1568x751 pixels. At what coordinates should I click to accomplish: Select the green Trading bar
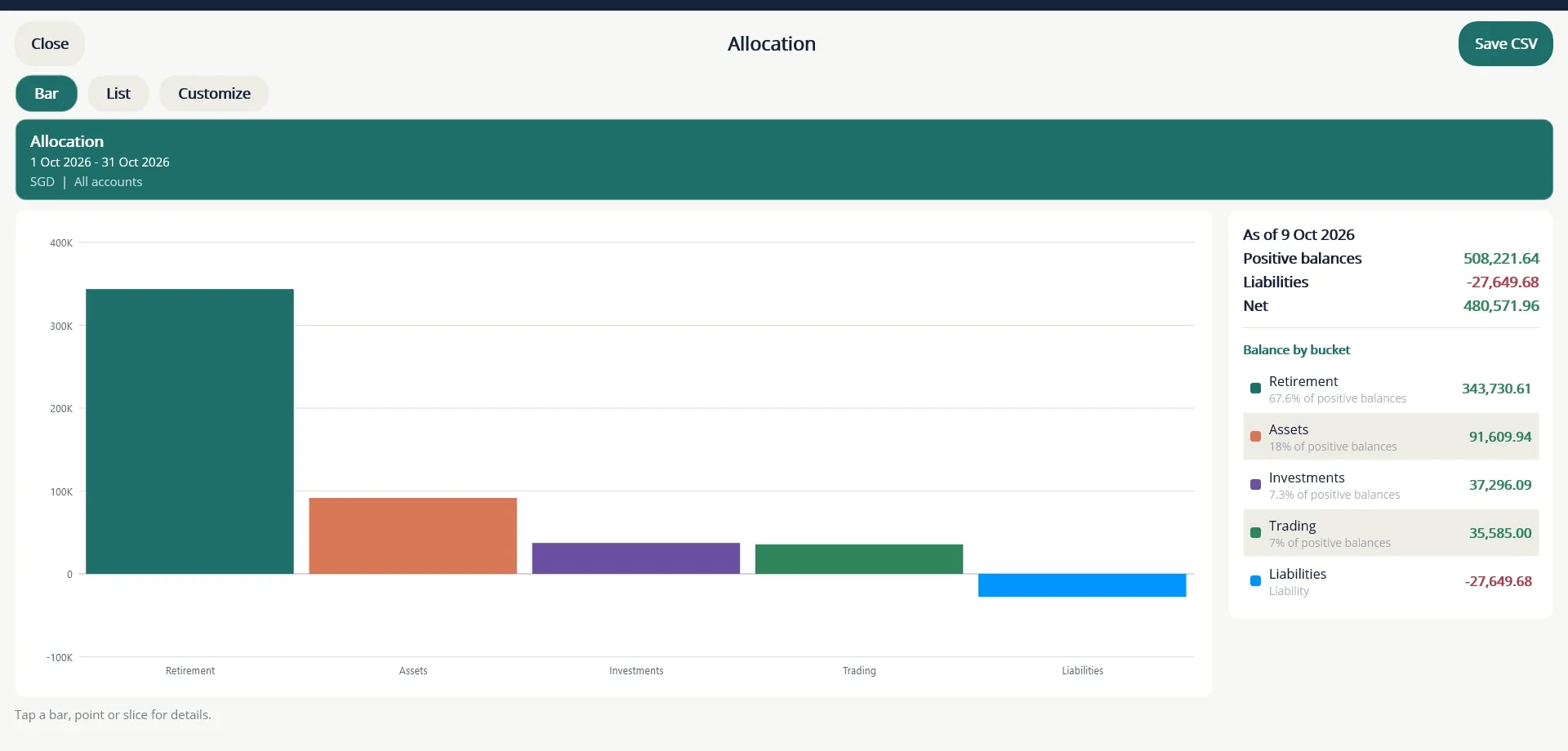859,559
